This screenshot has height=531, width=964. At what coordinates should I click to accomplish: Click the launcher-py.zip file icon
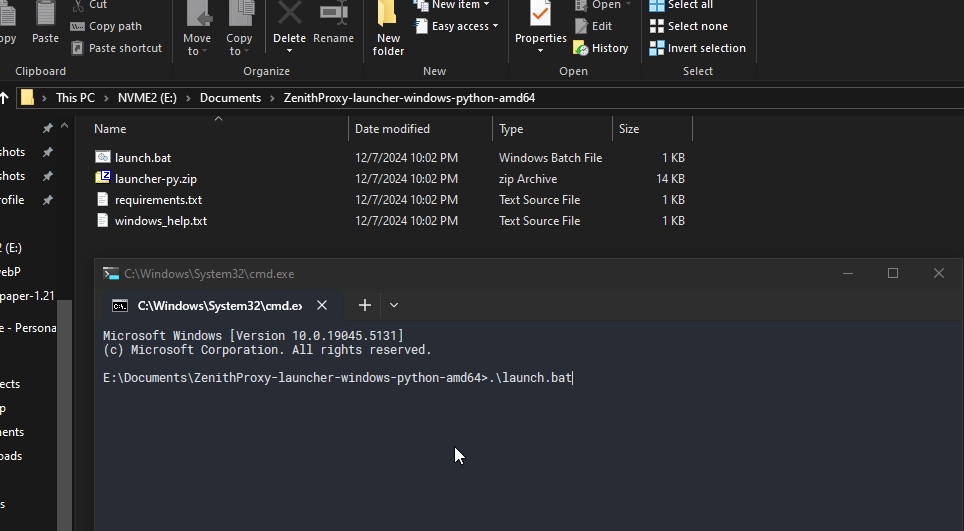coord(102,178)
